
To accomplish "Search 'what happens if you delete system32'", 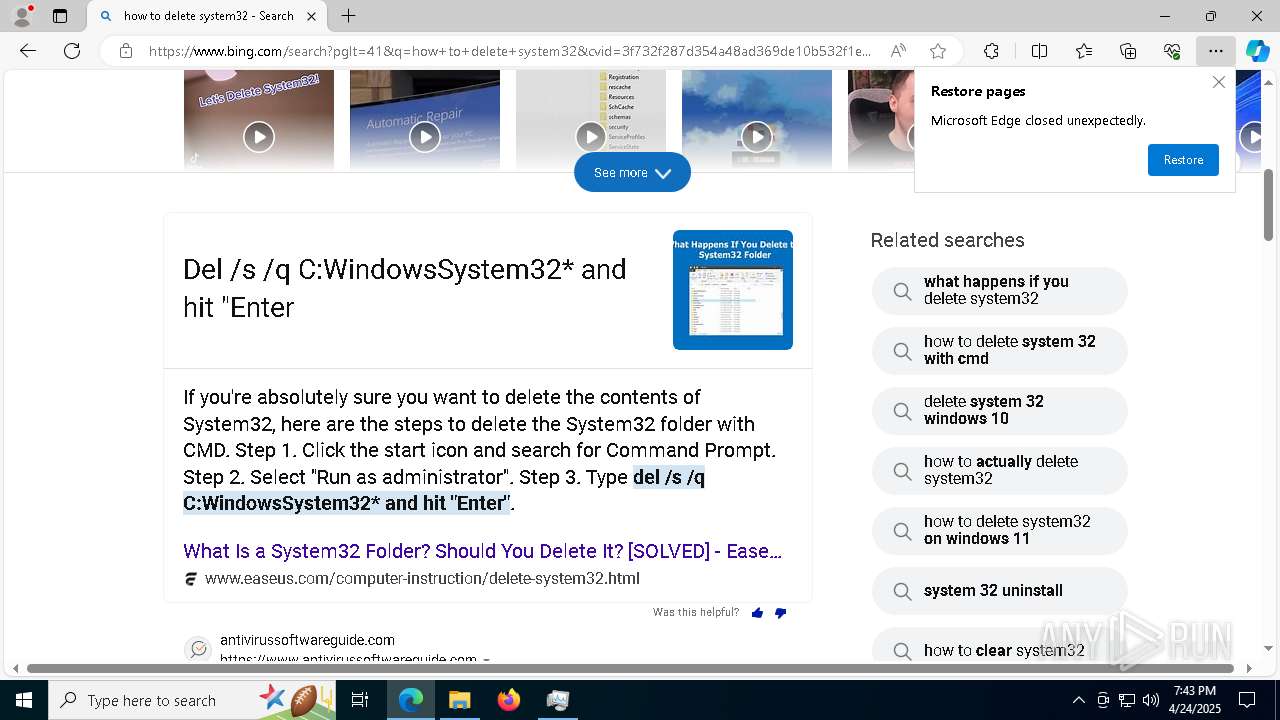I will tap(1000, 291).
